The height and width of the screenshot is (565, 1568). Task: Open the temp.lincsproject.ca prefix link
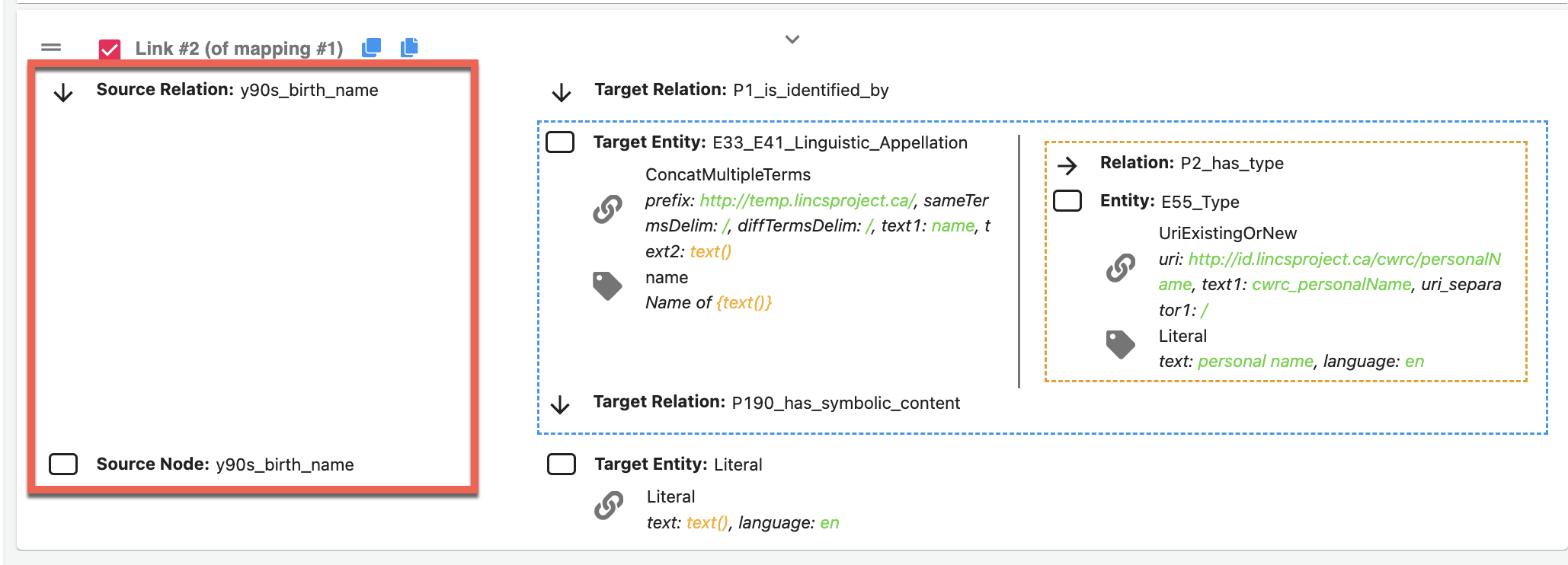coord(806,200)
